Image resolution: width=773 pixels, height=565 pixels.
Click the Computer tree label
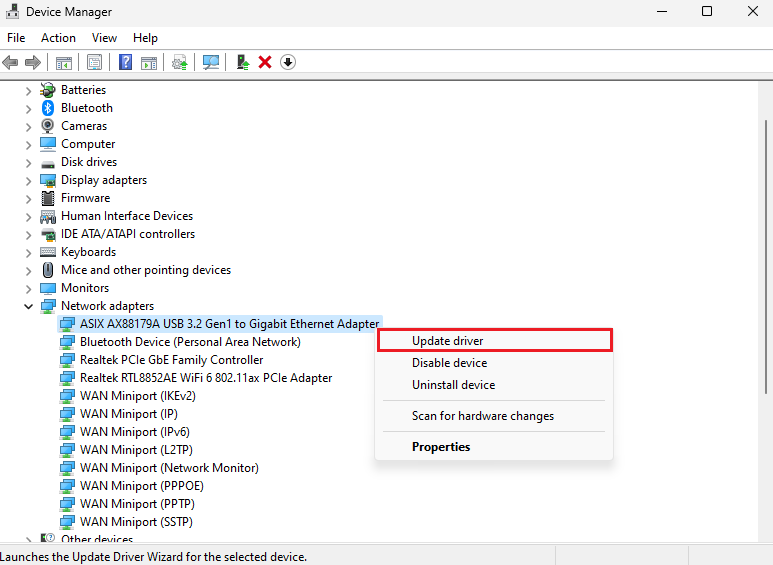[x=88, y=144]
